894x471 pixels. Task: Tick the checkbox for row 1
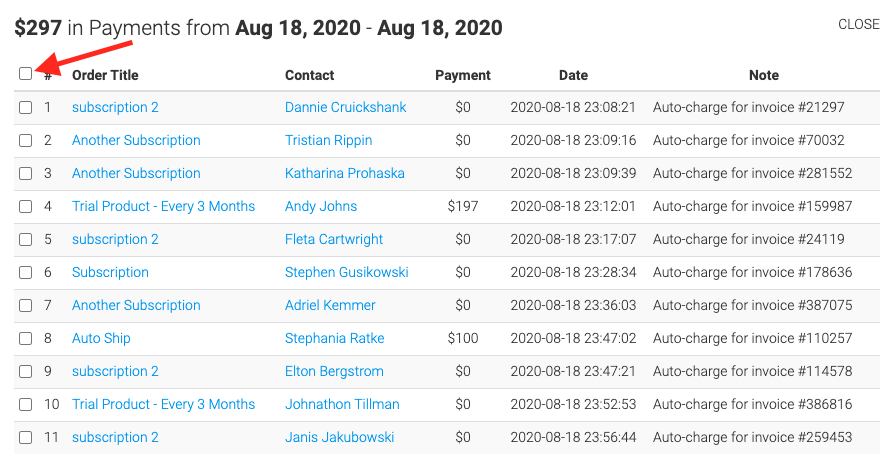point(25,107)
